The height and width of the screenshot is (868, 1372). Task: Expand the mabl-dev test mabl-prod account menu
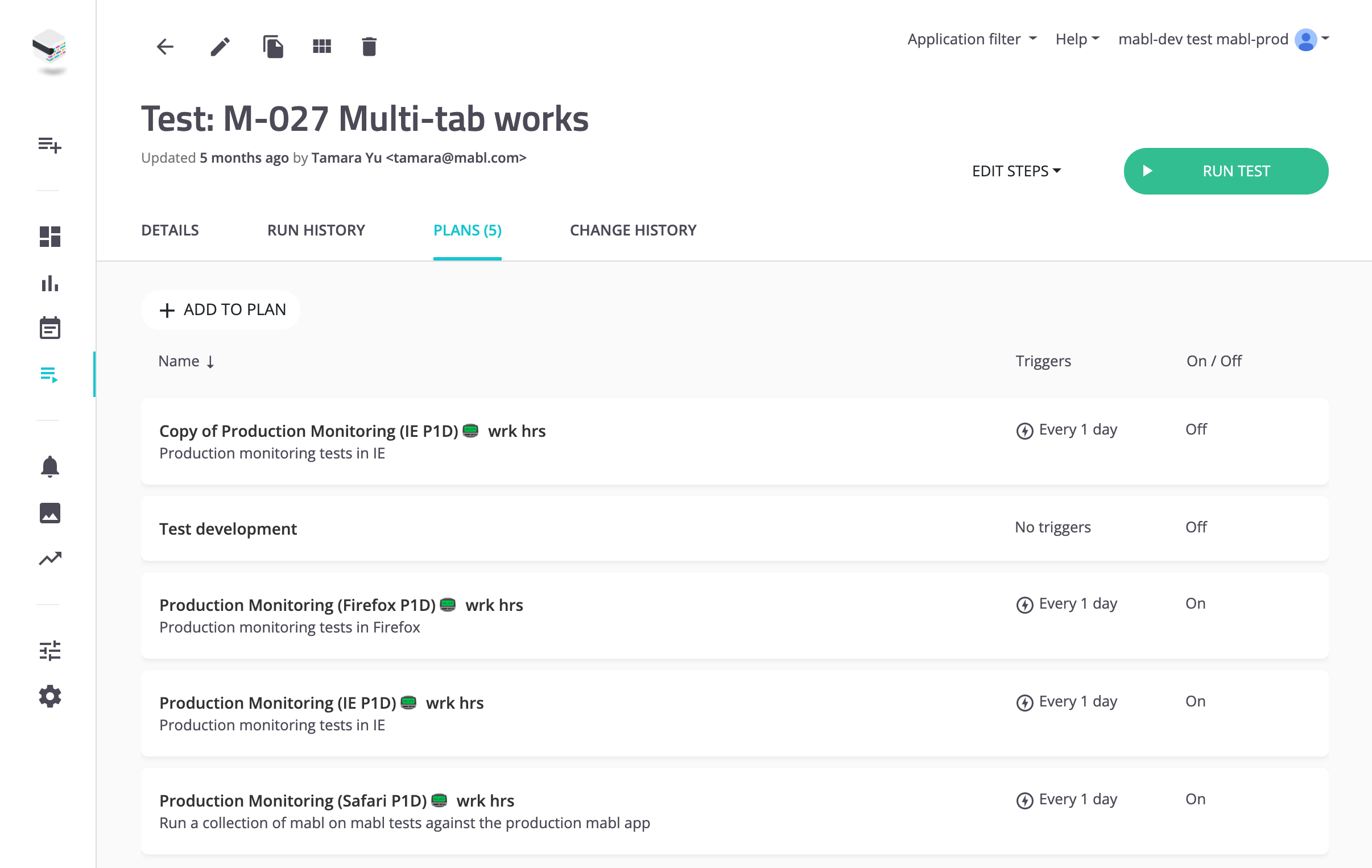pos(1224,39)
